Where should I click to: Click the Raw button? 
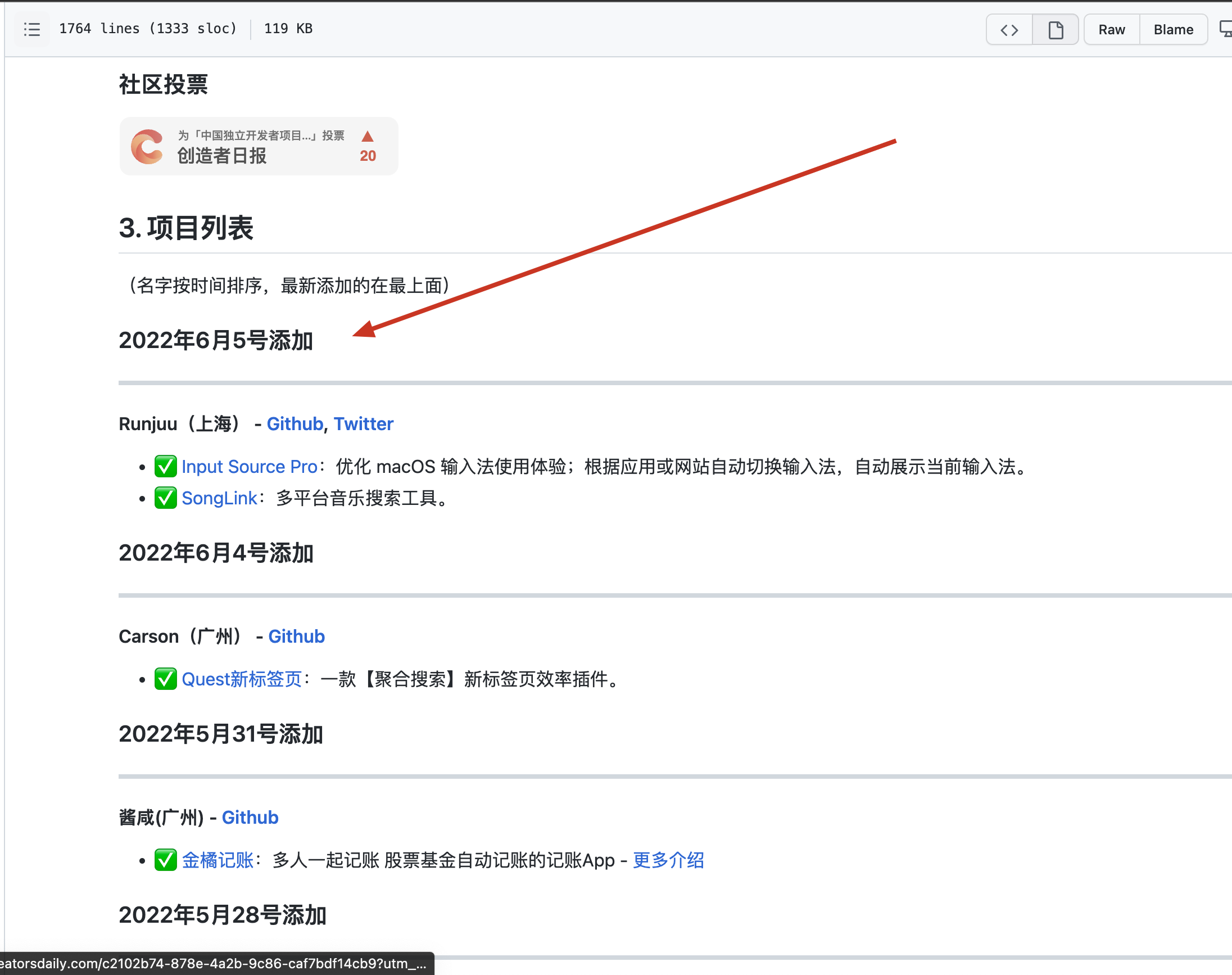click(1111, 29)
